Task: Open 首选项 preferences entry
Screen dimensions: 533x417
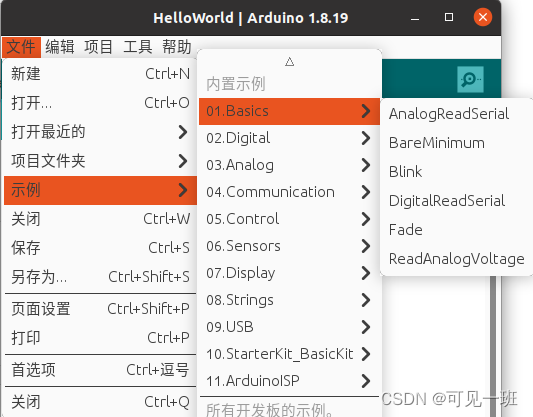Action: click(x=100, y=370)
